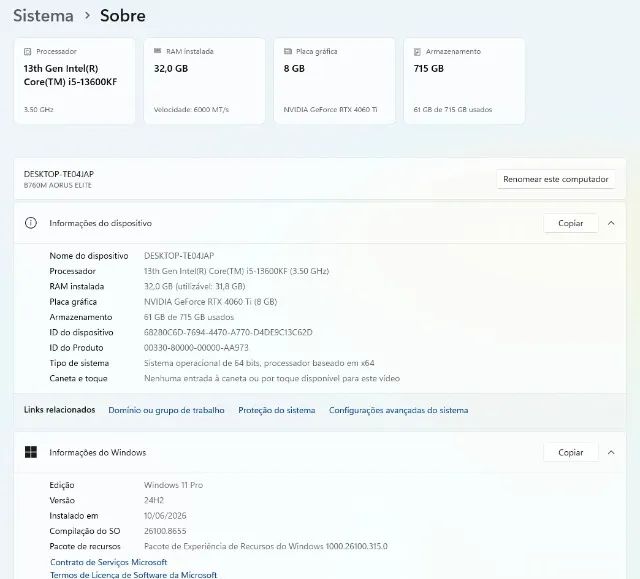640x579 pixels.
Task: Select the Pacote de recursos value
Action: click(x=266, y=546)
